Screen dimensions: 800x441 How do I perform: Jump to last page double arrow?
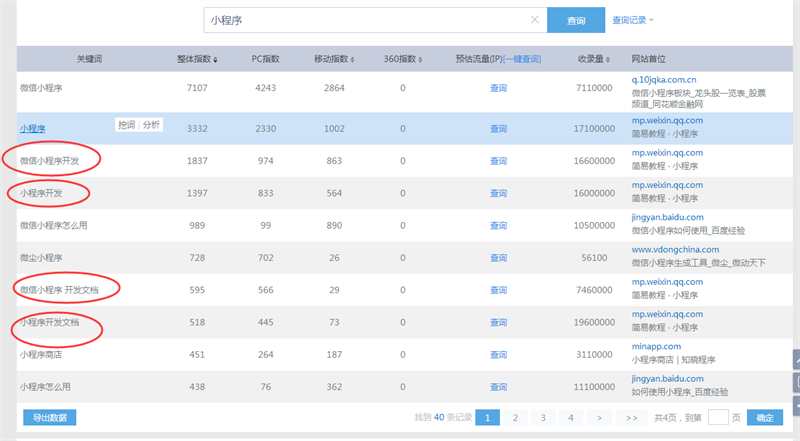(631, 417)
